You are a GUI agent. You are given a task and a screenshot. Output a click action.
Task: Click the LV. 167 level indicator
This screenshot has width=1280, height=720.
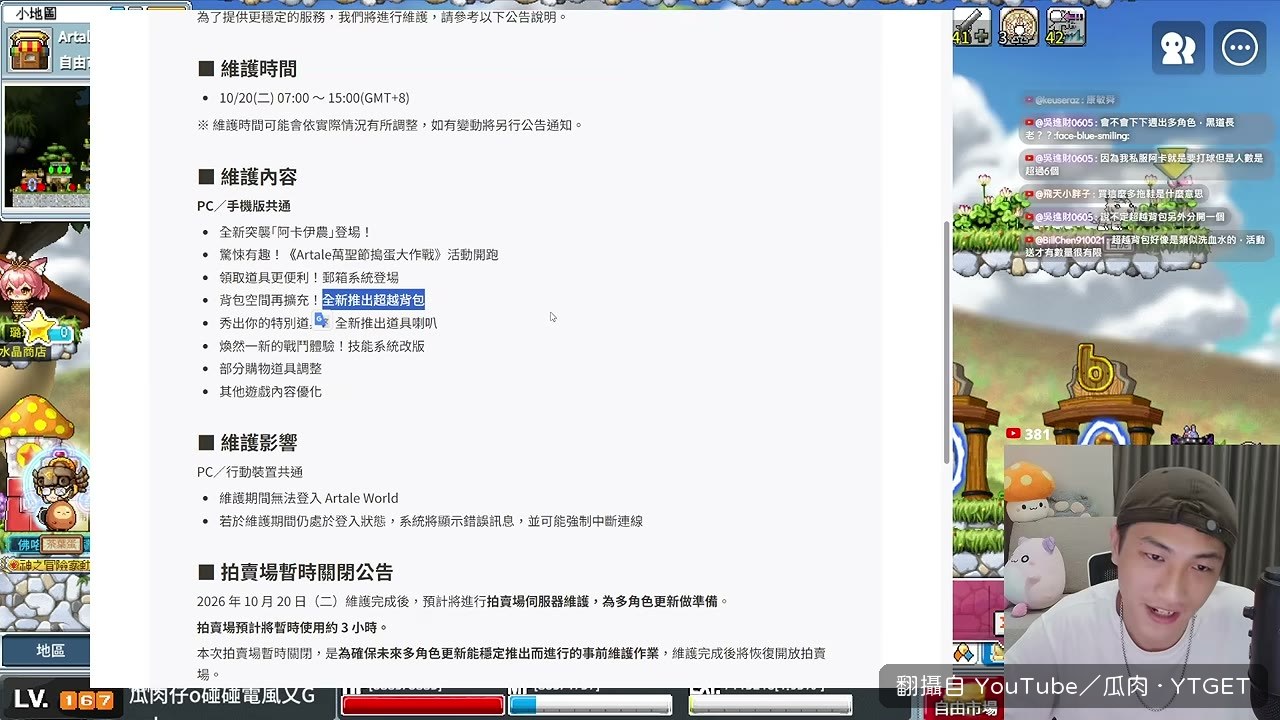pyautogui.click(x=63, y=700)
